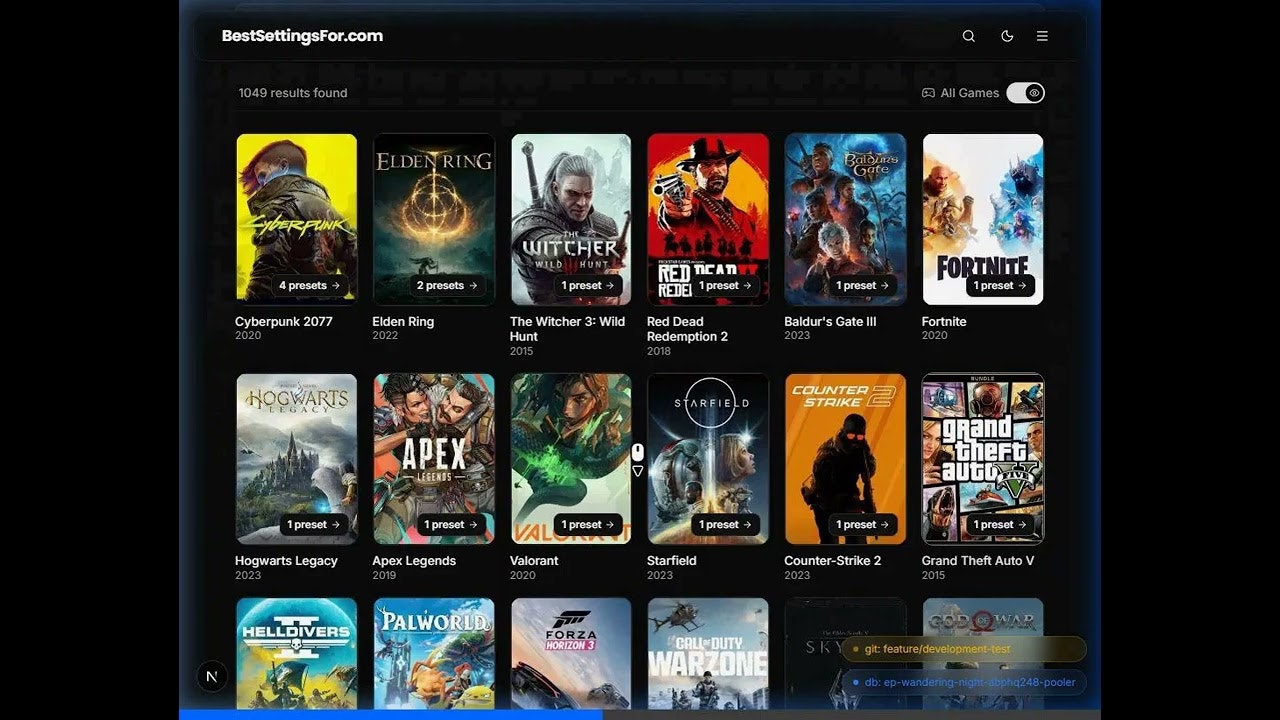Screen dimensions: 1280x720
Task: Open the Next.js dev tools N badge
Action: (211, 676)
